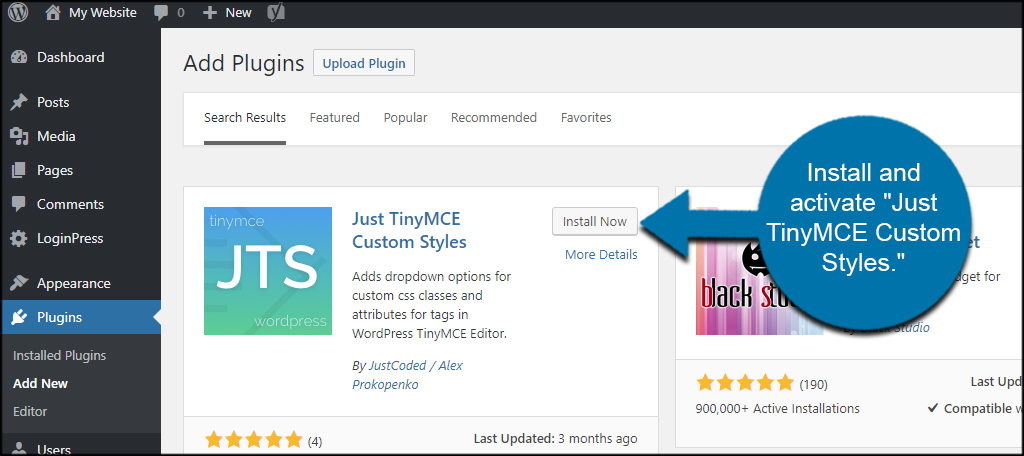Image resolution: width=1024 pixels, height=456 pixels.
Task: Click the Comments speech bubble sidebar icon
Action: [x=19, y=204]
